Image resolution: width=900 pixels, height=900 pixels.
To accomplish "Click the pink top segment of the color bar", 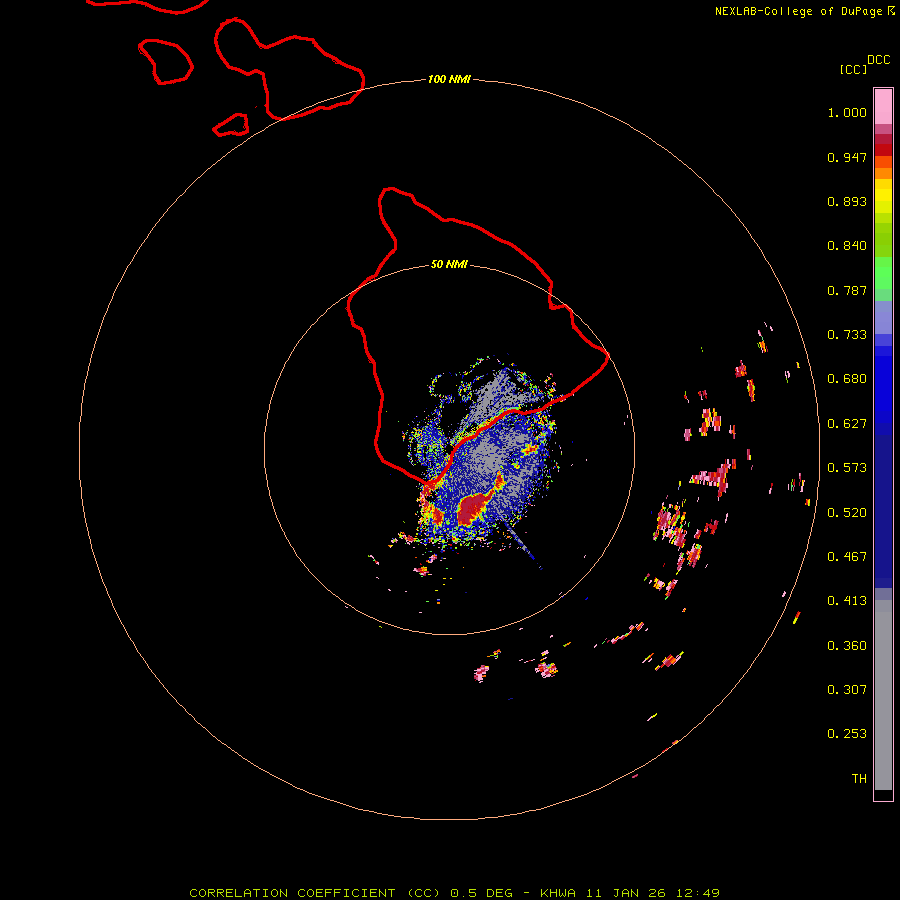I will point(883,106).
